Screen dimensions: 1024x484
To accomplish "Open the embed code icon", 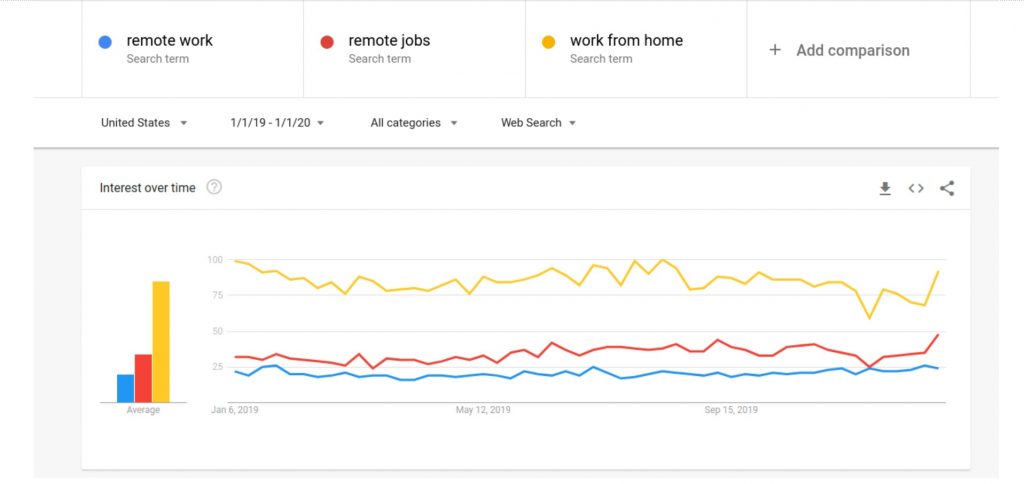I will point(916,188).
